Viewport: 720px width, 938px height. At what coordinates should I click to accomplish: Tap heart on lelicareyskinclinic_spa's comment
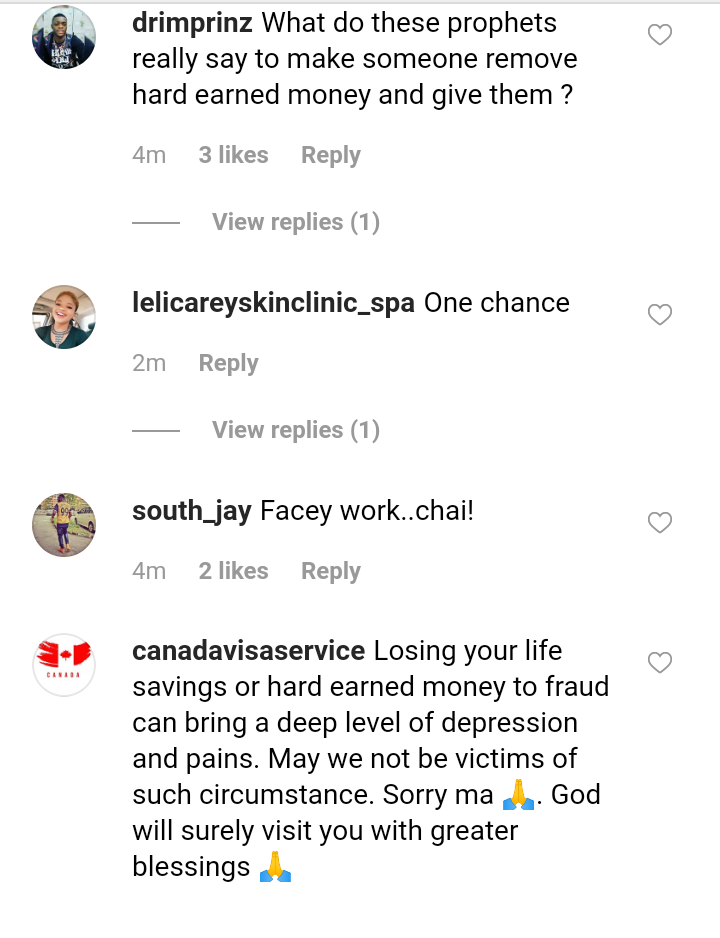(660, 315)
